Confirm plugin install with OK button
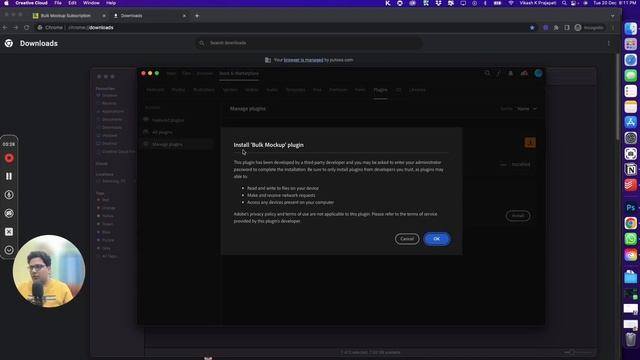The image size is (640, 360). (436, 239)
